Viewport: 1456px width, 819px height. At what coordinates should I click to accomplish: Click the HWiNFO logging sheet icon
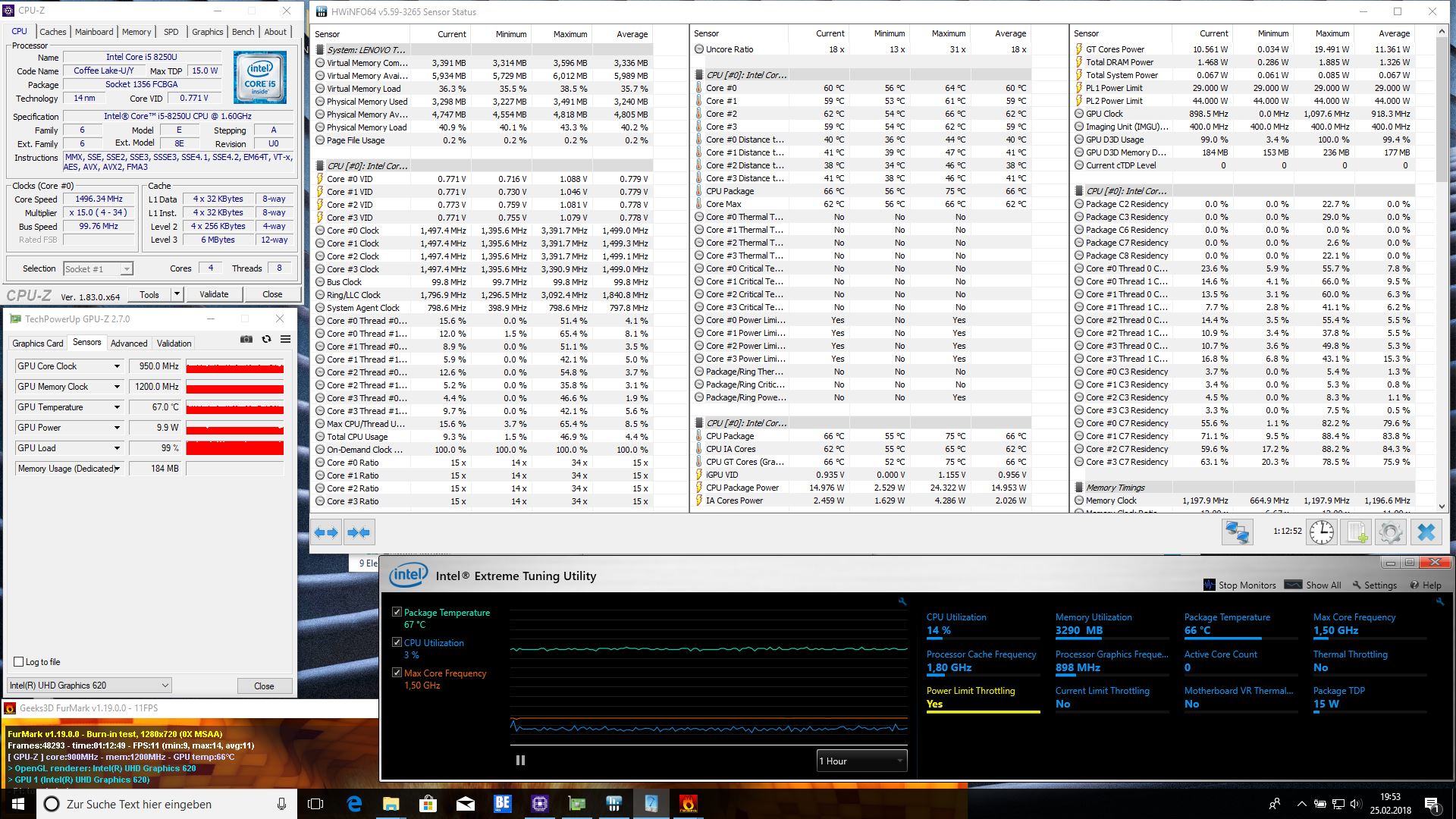(1356, 532)
